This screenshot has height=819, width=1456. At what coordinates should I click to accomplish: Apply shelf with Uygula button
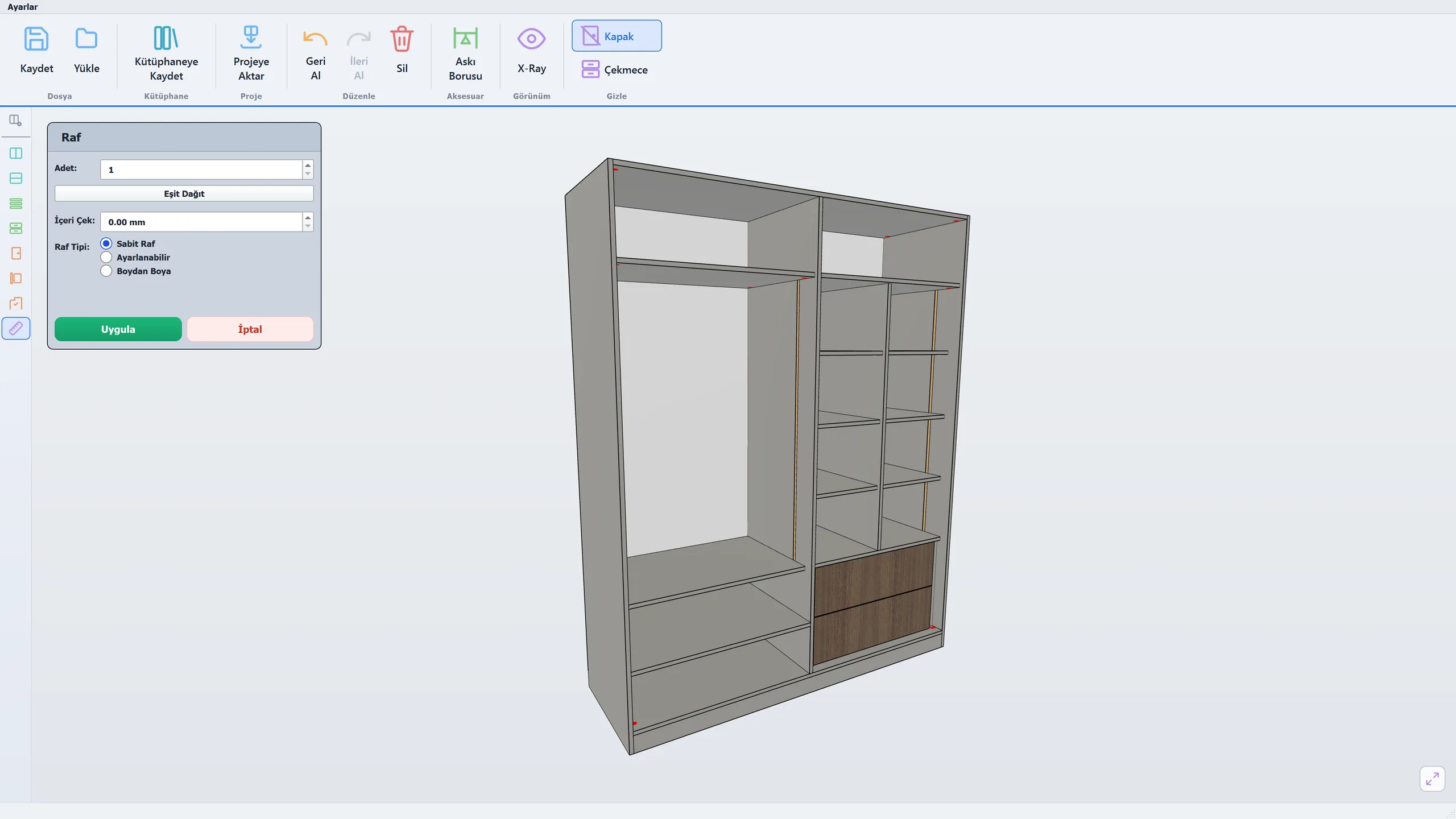click(118, 329)
